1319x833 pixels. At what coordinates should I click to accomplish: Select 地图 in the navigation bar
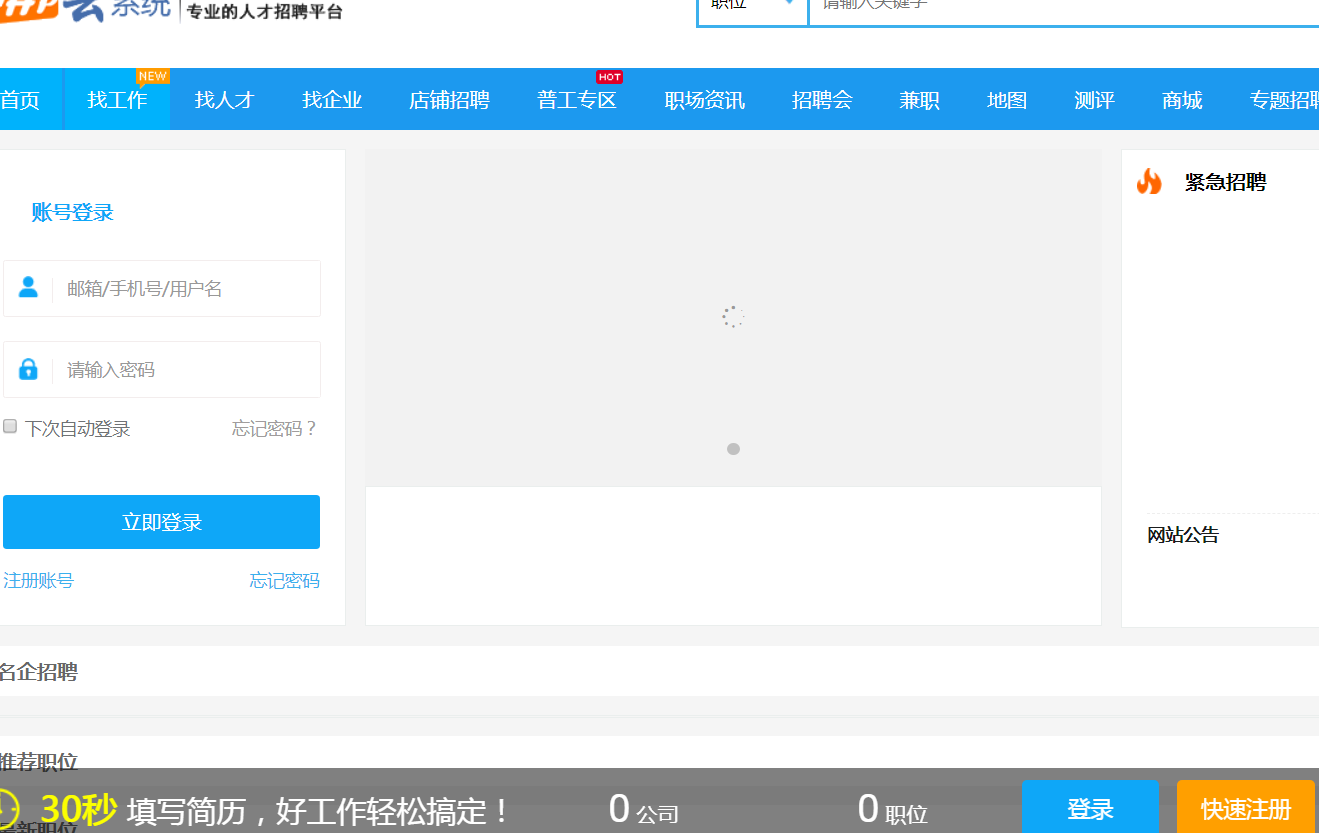pos(1006,99)
